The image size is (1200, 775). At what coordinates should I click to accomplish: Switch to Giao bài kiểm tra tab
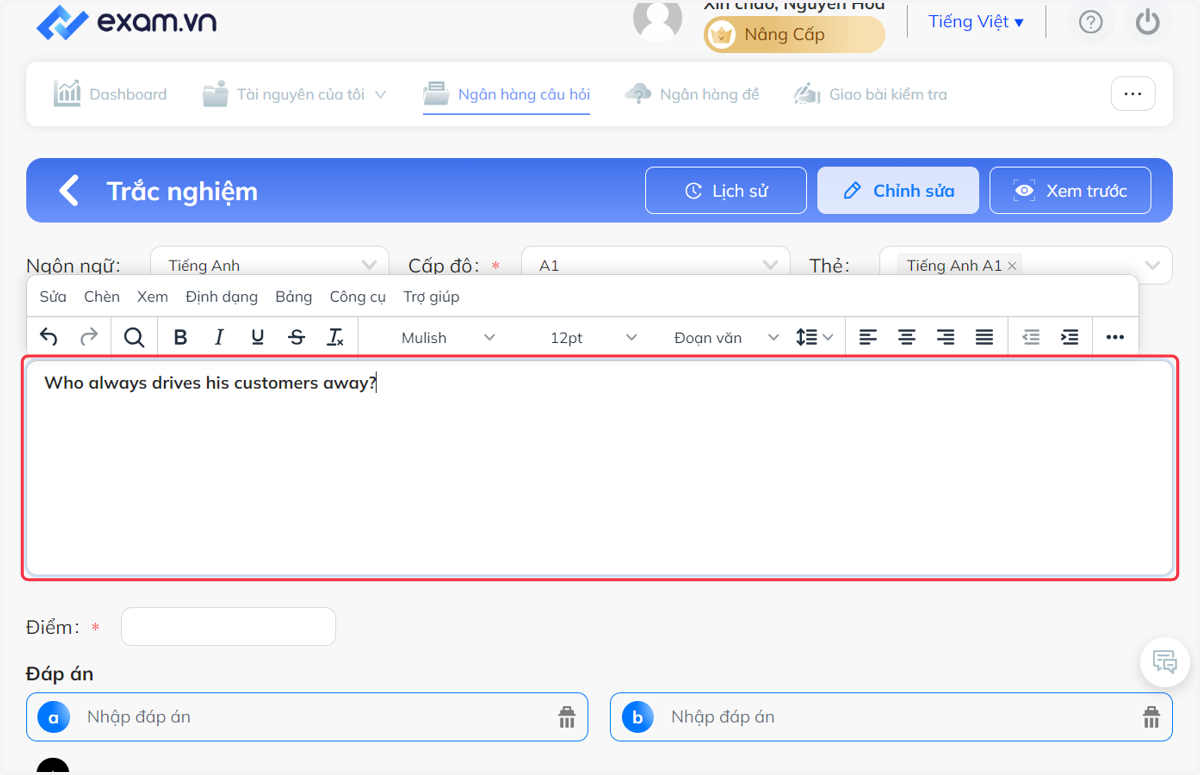tap(870, 94)
